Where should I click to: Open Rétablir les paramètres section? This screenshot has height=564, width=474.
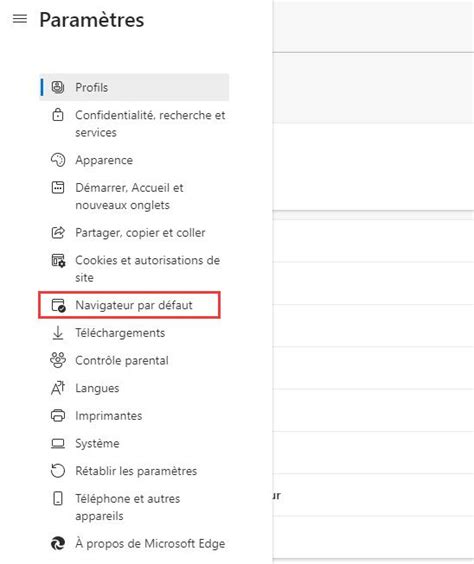coord(134,471)
